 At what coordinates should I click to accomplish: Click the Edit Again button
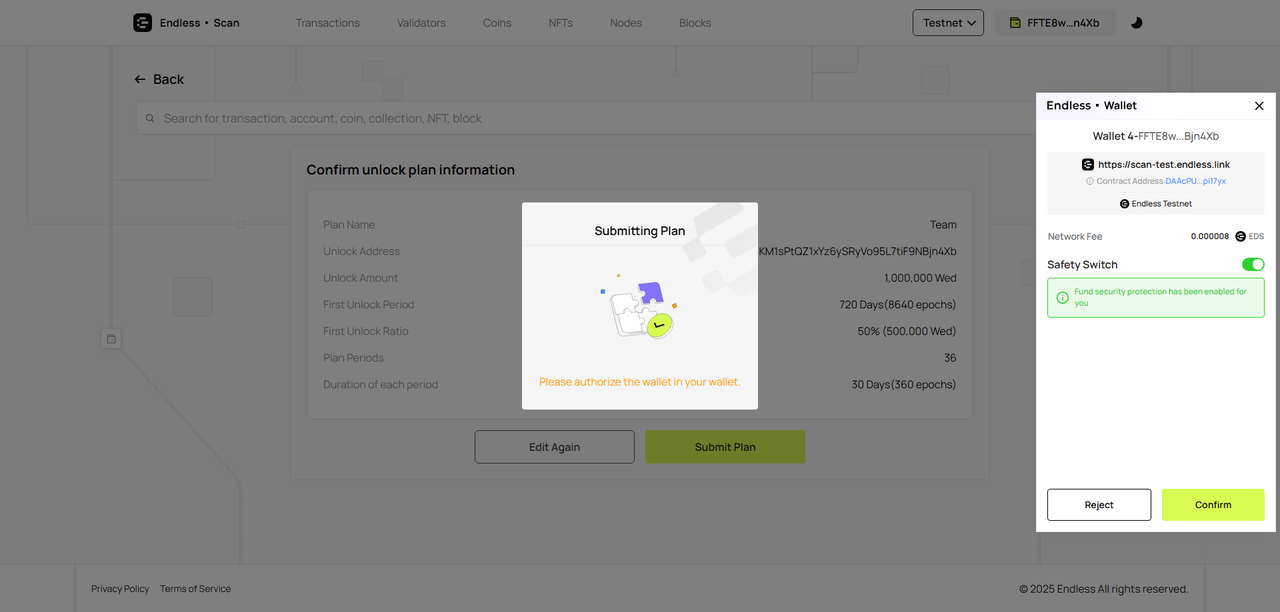[x=554, y=447]
